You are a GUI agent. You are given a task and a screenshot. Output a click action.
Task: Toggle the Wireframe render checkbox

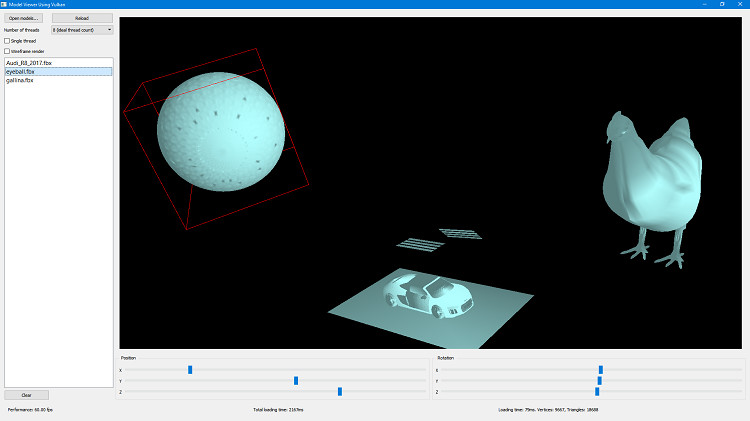(8, 51)
